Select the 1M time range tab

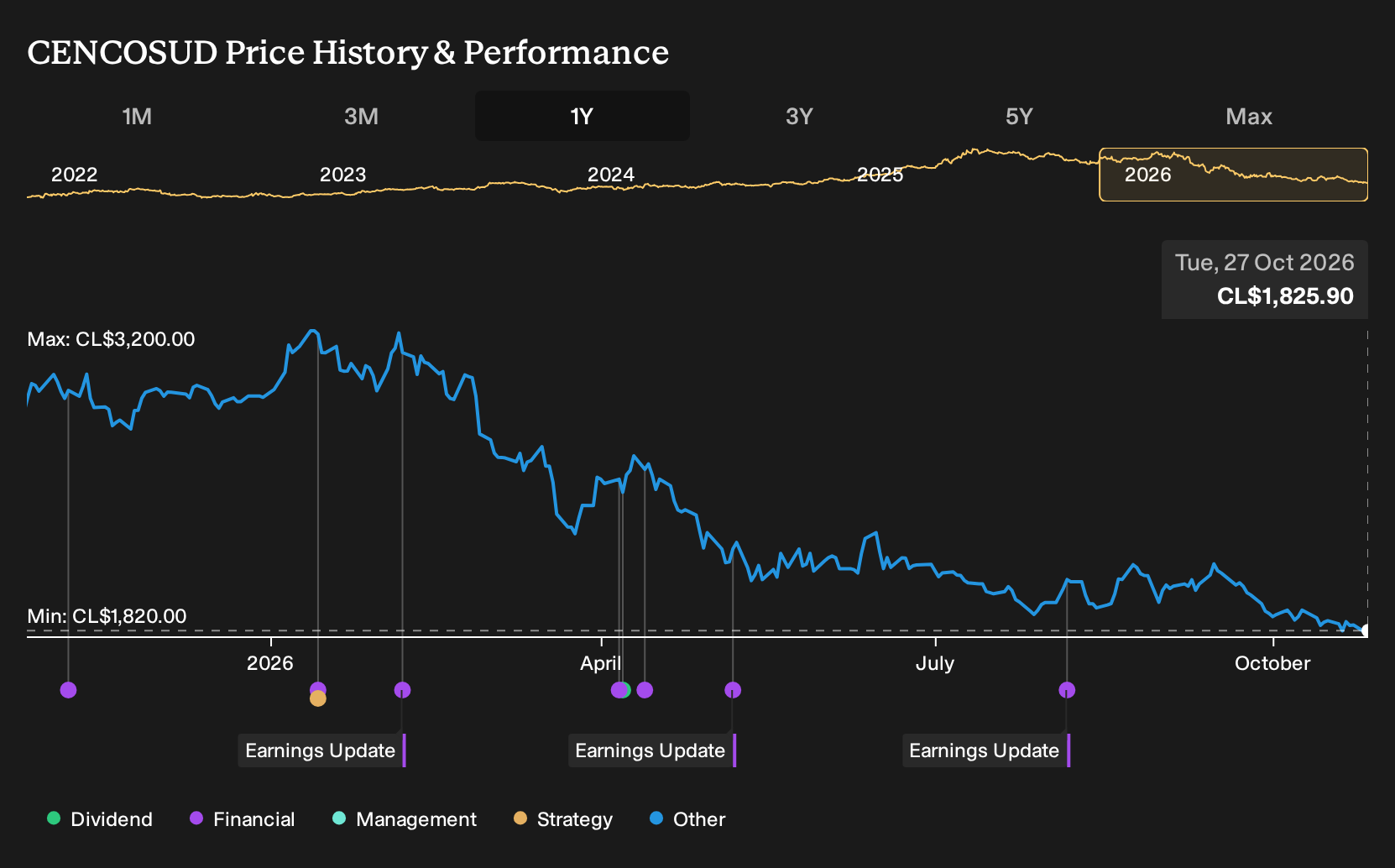coord(137,116)
